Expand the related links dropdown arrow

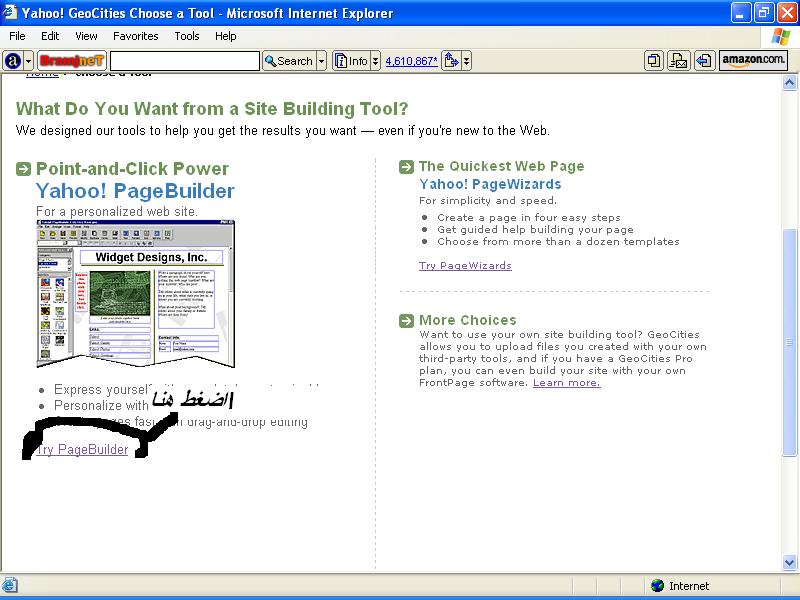click(466, 61)
